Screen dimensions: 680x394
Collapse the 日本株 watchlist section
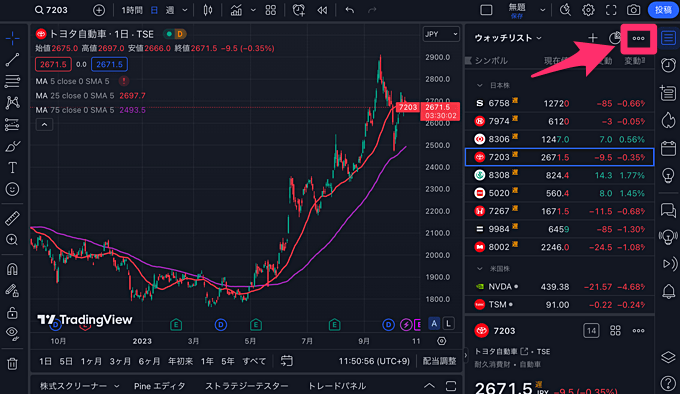[479, 85]
